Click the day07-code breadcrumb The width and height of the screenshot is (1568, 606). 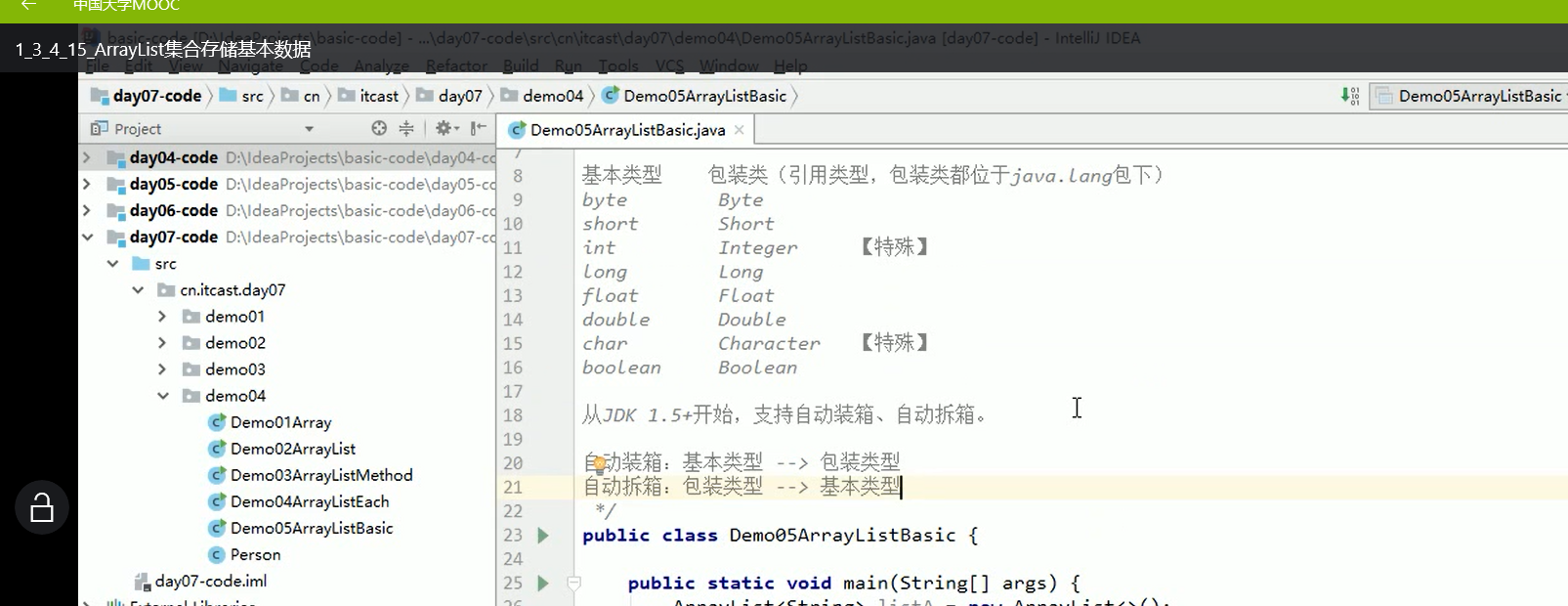(147, 96)
